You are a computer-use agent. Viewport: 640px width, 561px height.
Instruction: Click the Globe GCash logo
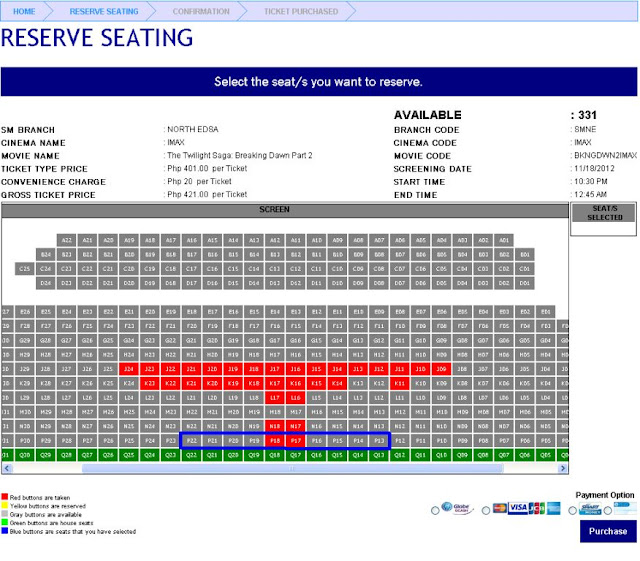458,508
